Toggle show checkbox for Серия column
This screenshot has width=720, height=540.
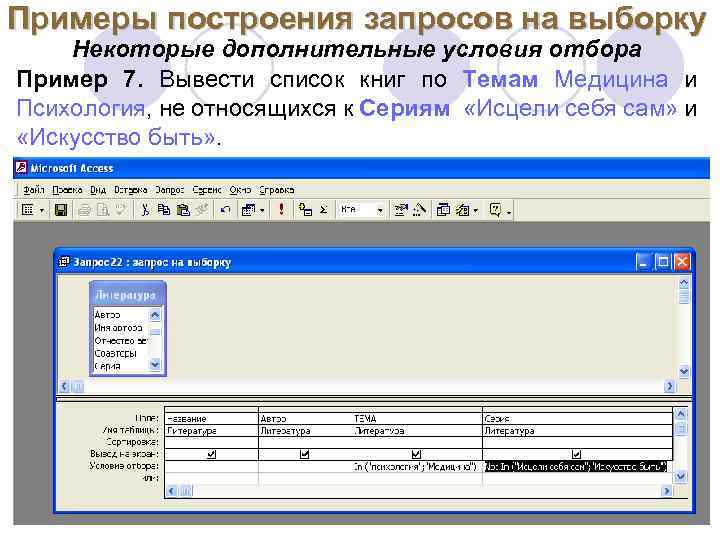click(576, 454)
